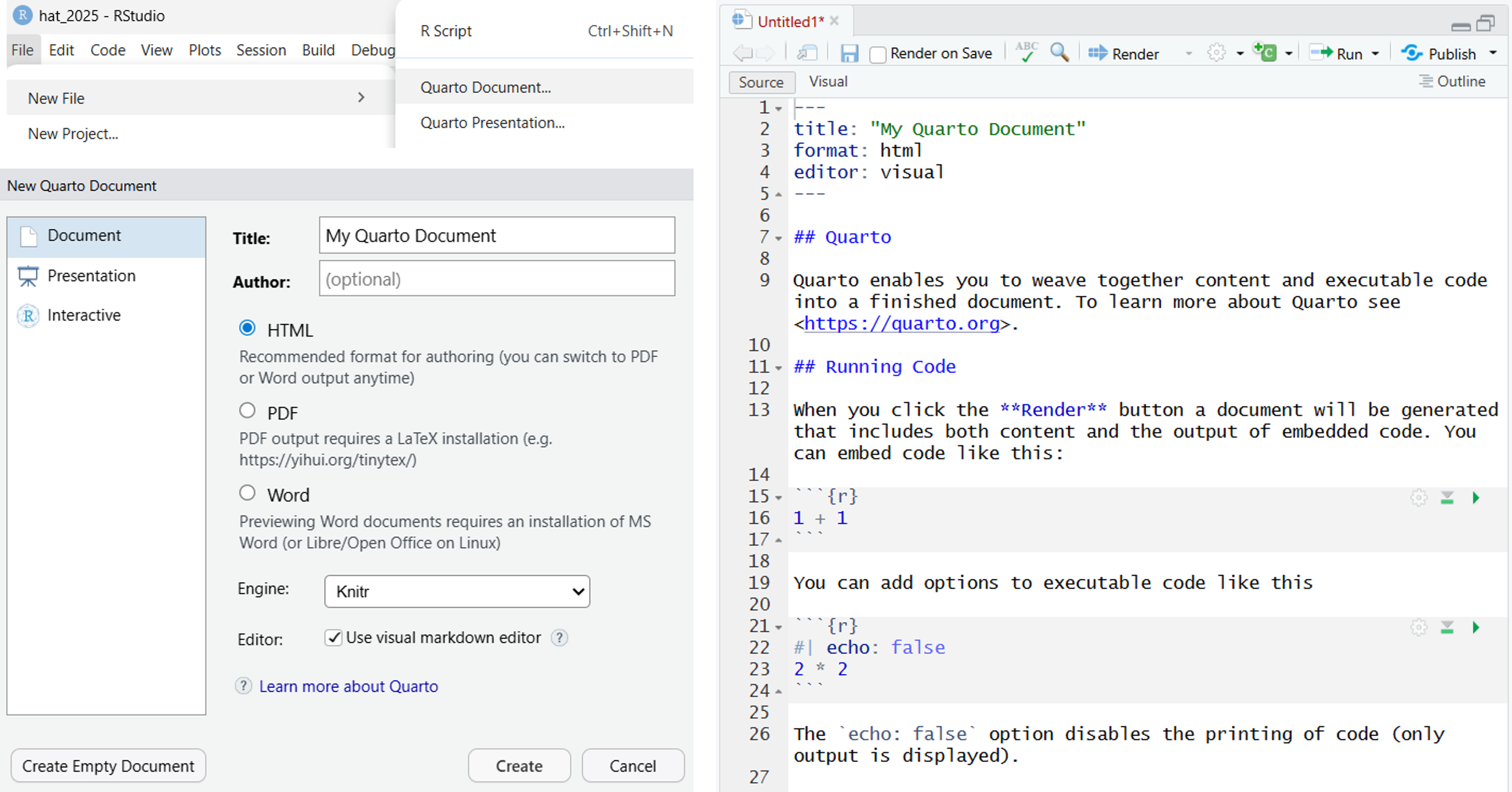Click the visual editor help question icon
Viewport: 1512px width, 792px height.
pos(559,638)
